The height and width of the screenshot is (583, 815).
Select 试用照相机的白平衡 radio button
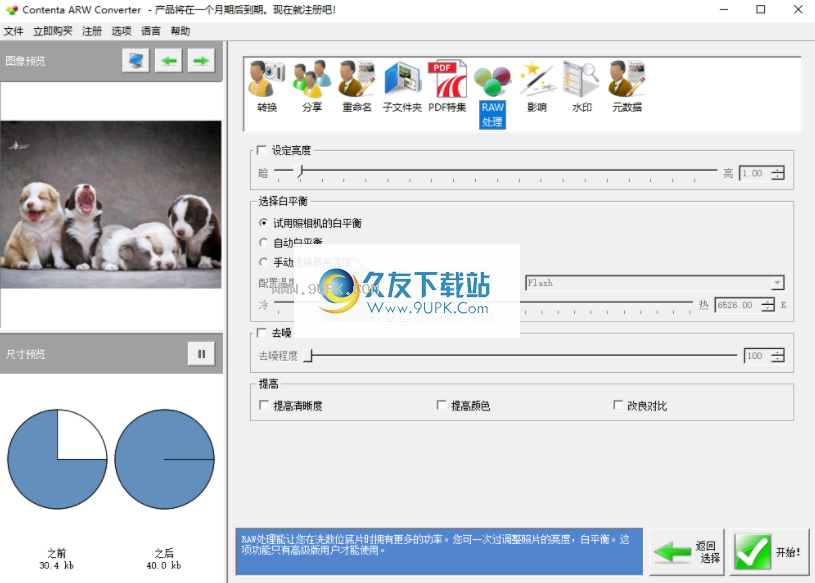(x=264, y=223)
